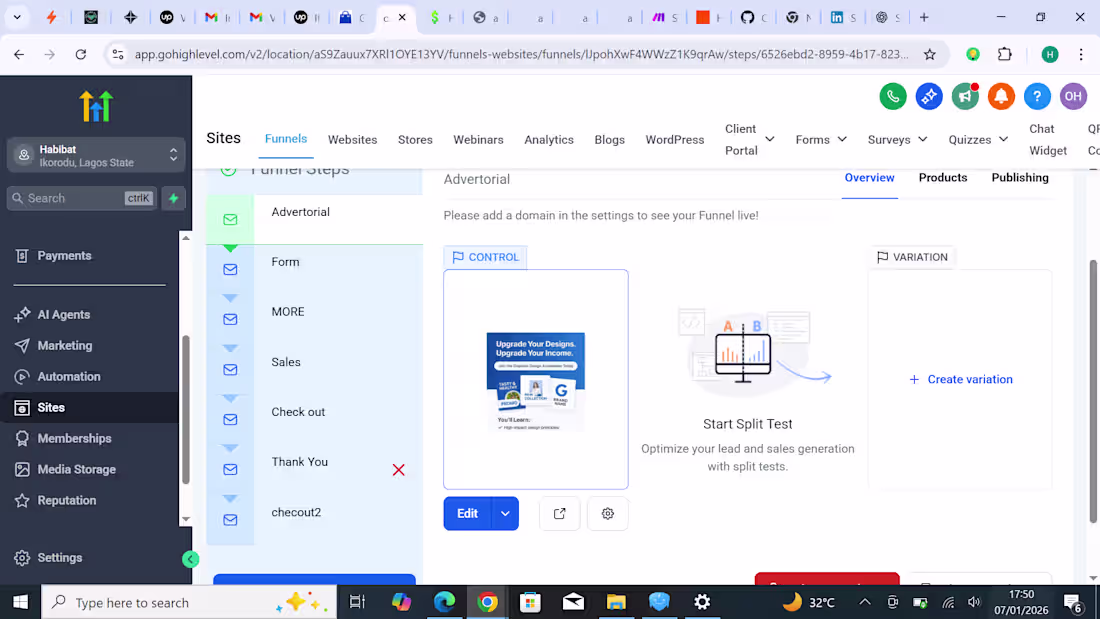Click Create variation link
The width and height of the screenshot is (1100, 619).
[961, 379]
